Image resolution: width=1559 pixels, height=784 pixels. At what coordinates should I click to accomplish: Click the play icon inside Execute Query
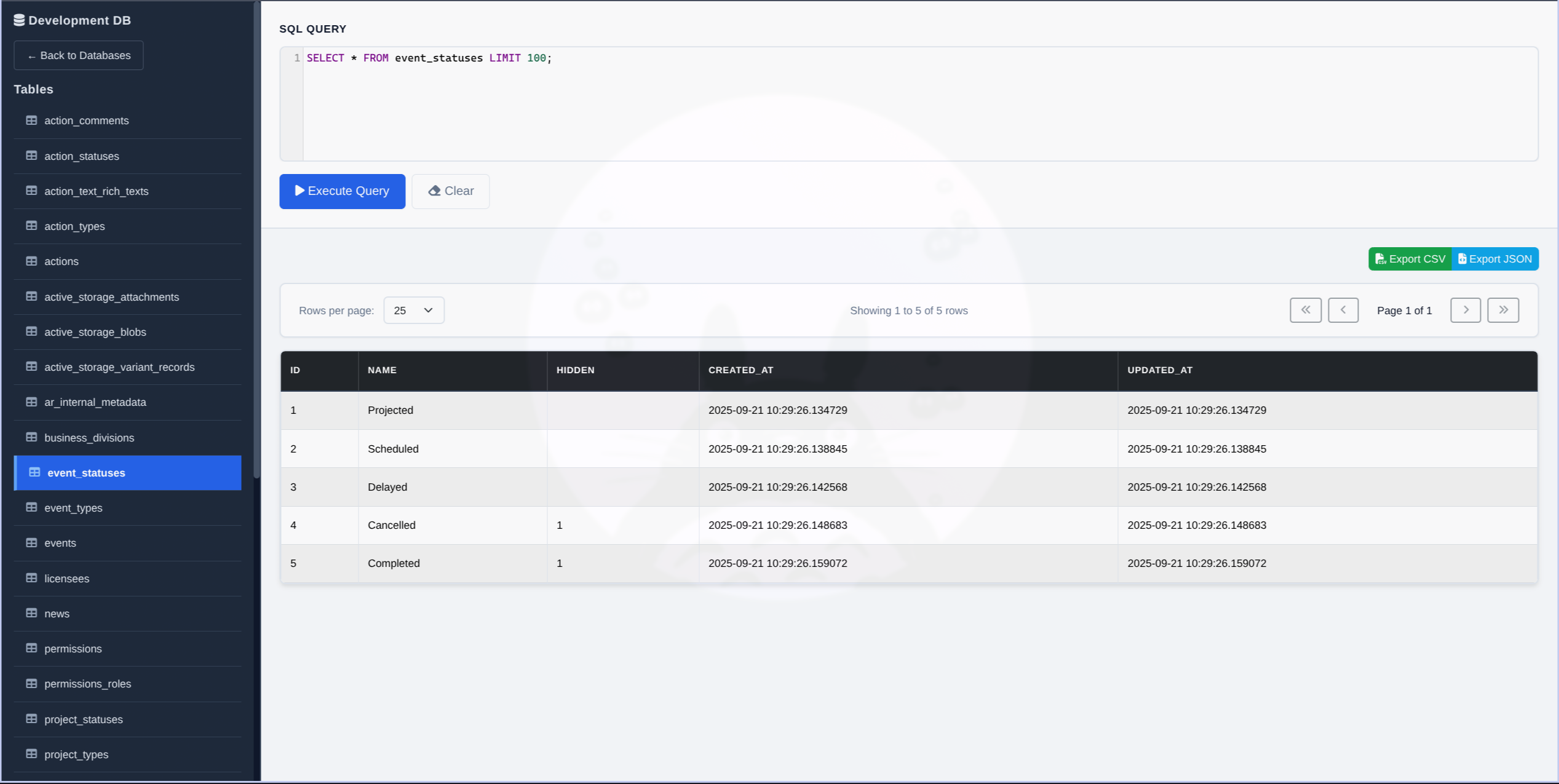[300, 191]
